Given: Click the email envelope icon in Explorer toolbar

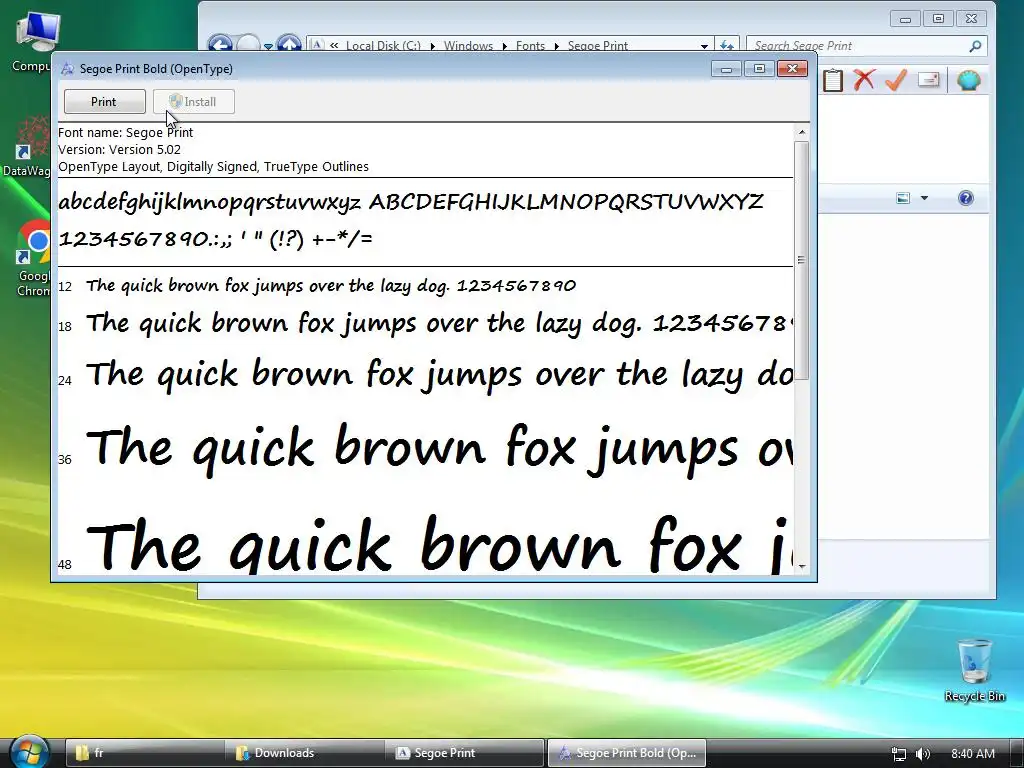Looking at the screenshot, I should click(929, 80).
